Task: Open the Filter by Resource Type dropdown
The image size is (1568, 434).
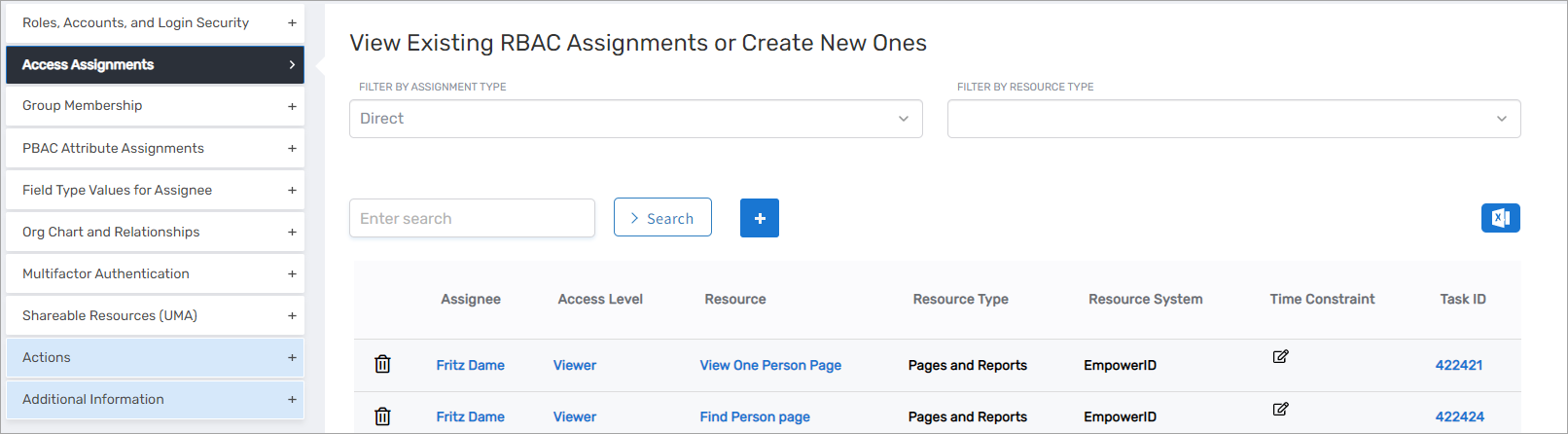Action: [x=1233, y=119]
